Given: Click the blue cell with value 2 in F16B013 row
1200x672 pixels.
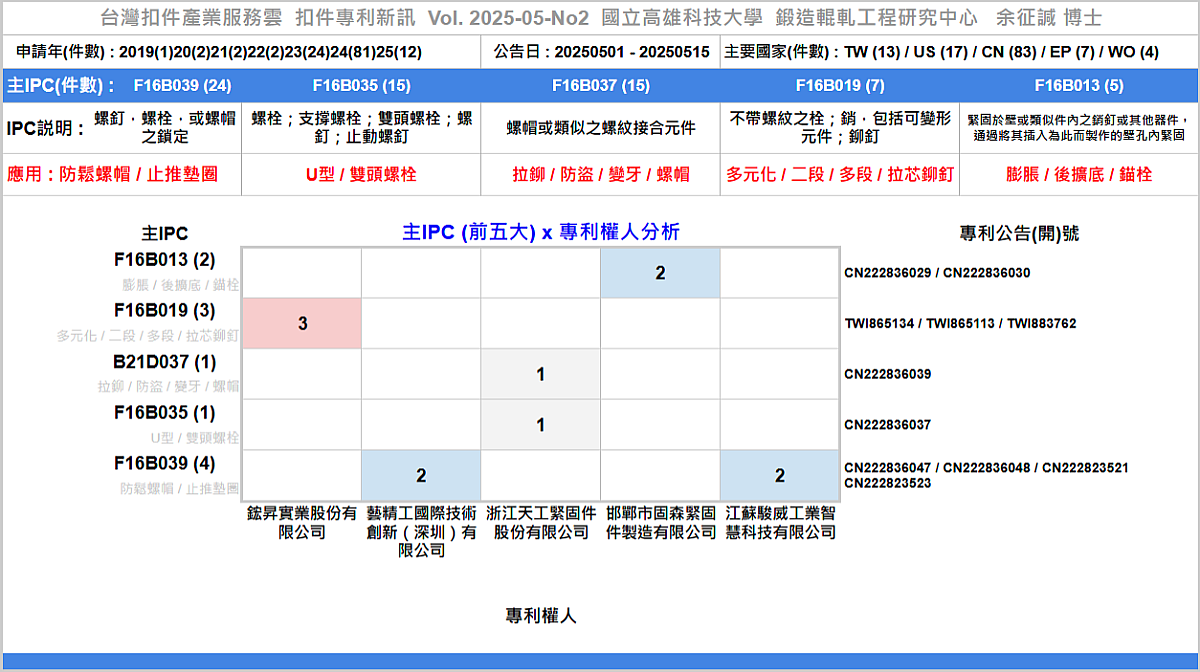Looking at the screenshot, I should 660,273.
